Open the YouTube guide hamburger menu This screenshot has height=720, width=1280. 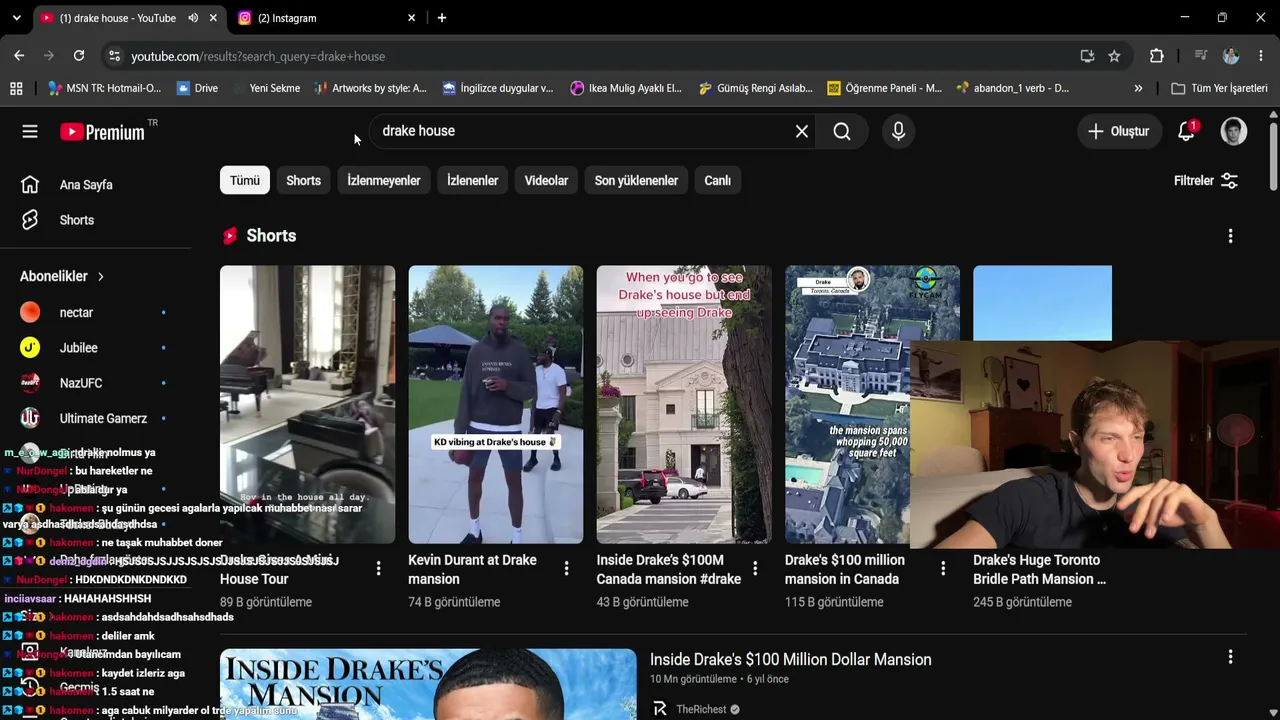pos(30,131)
